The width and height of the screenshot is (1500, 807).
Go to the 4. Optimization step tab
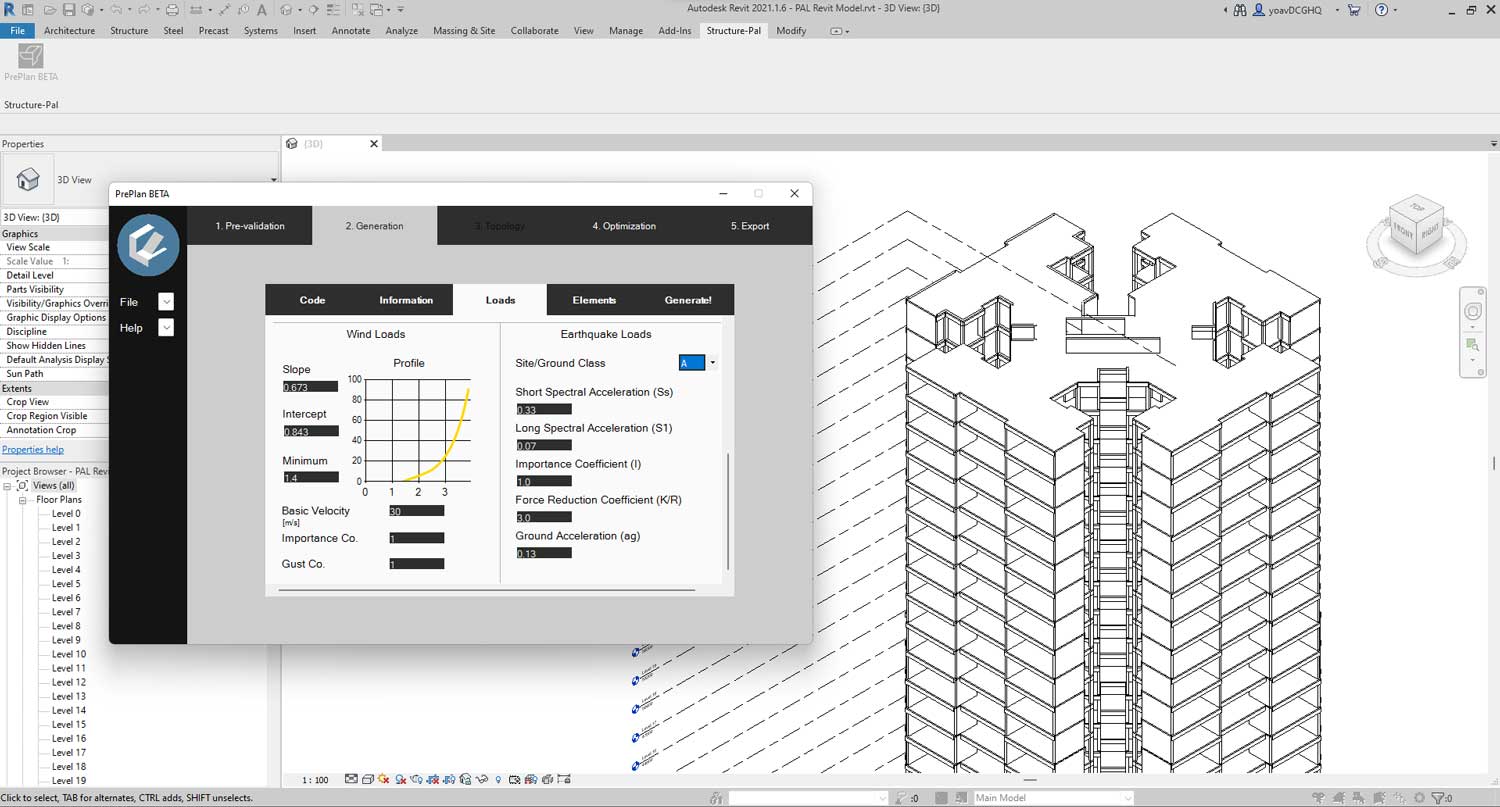pyautogui.click(x=624, y=226)
